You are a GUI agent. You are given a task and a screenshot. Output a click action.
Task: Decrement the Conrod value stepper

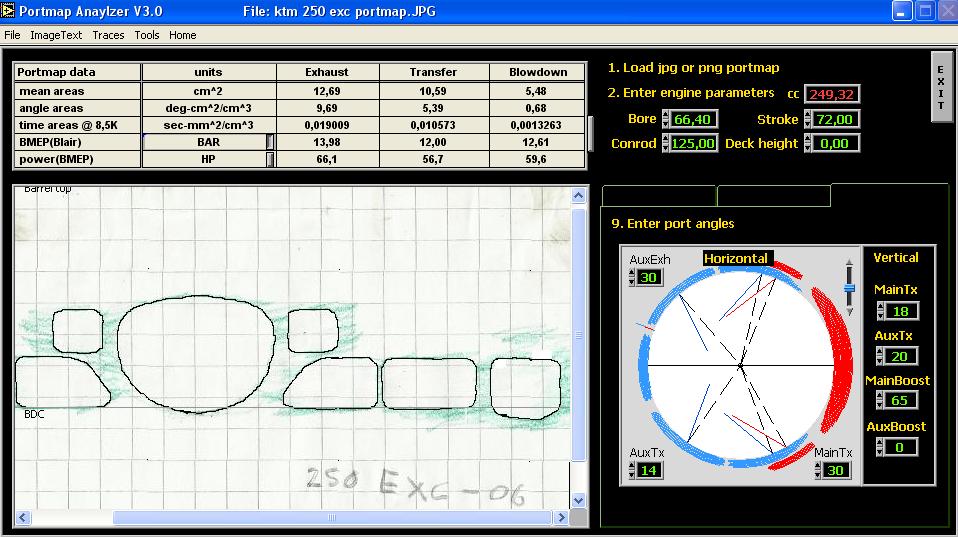(x=665, y=147)
